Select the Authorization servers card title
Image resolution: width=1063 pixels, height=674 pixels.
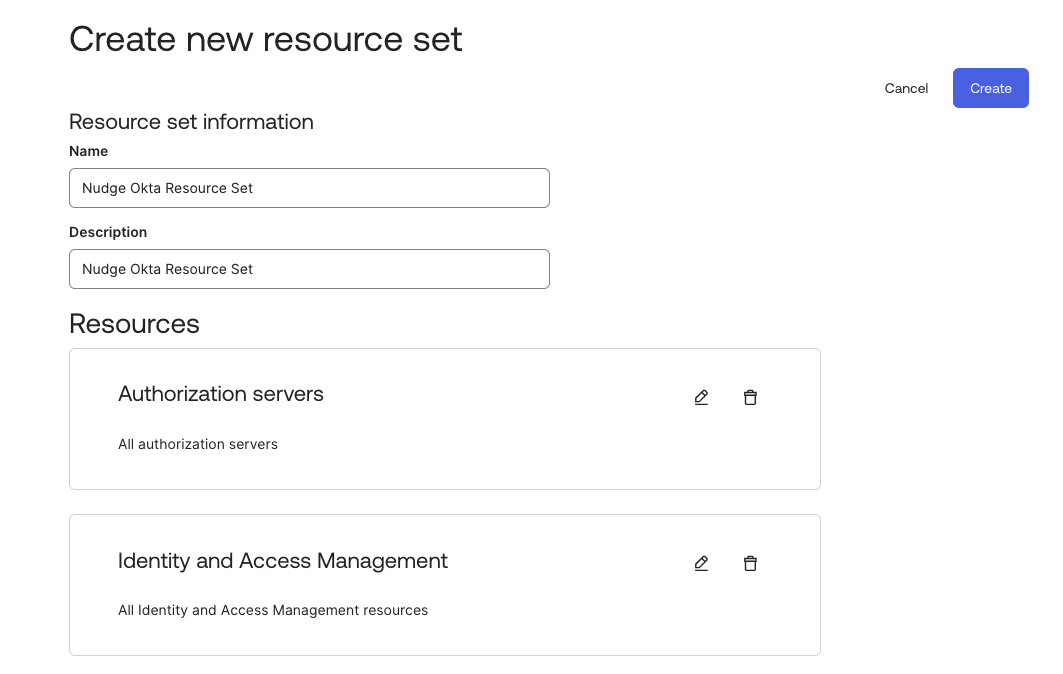(221, 394)
